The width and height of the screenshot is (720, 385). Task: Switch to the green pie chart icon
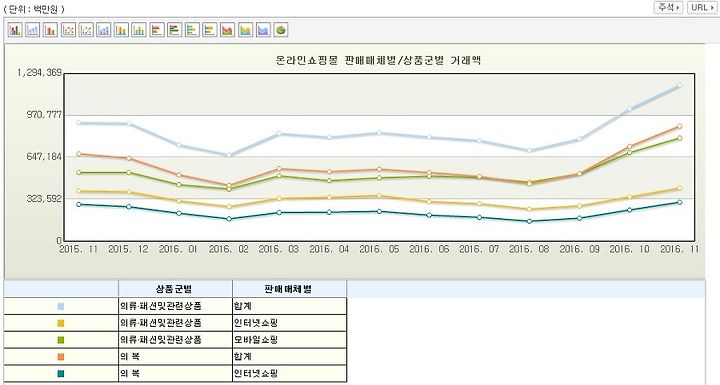click(x=281, y=30)
